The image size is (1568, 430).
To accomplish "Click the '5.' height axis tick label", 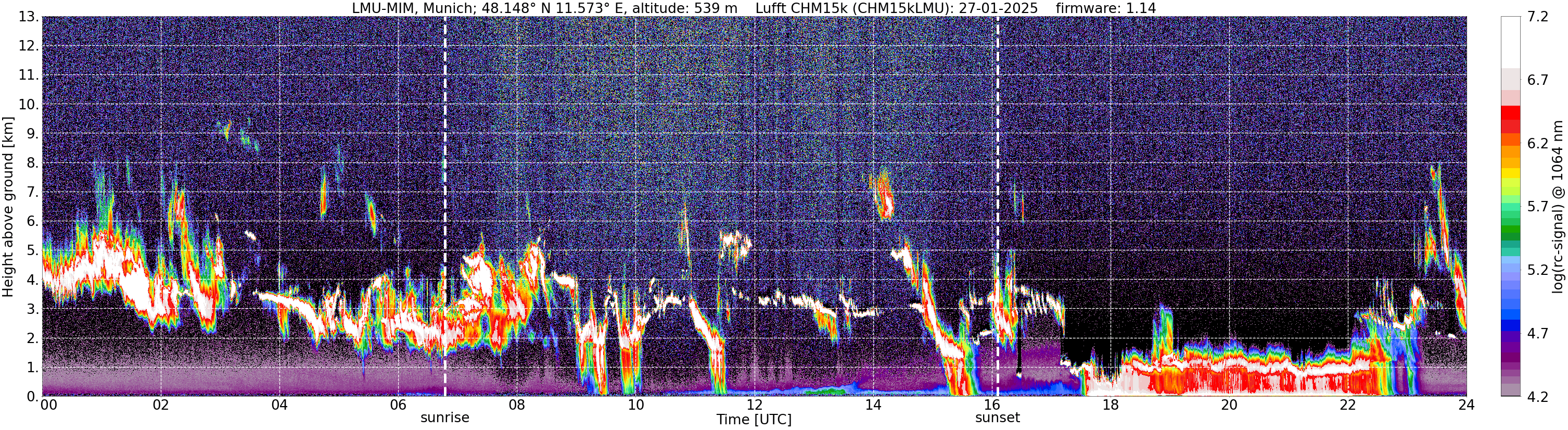I will pos(32,251).
